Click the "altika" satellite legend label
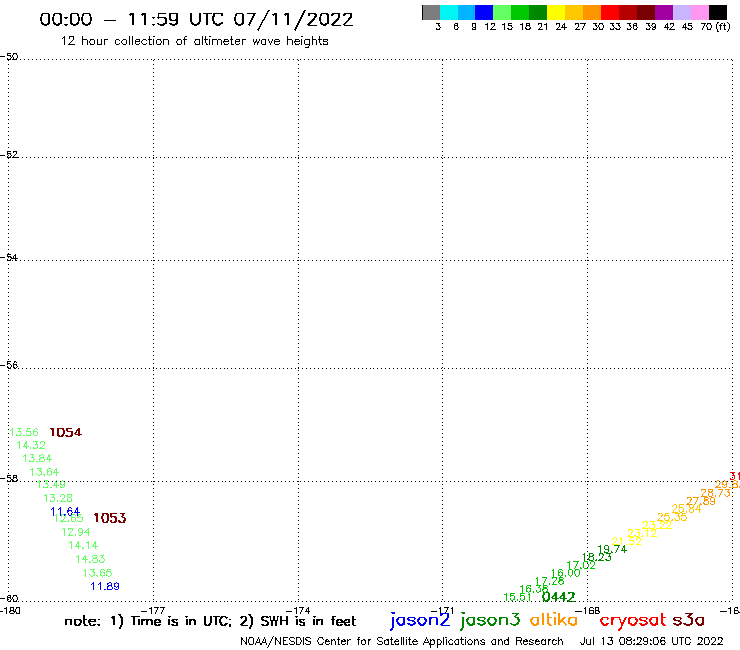The width and height of the screenshot is (740, 650). (x=554, y=619)
